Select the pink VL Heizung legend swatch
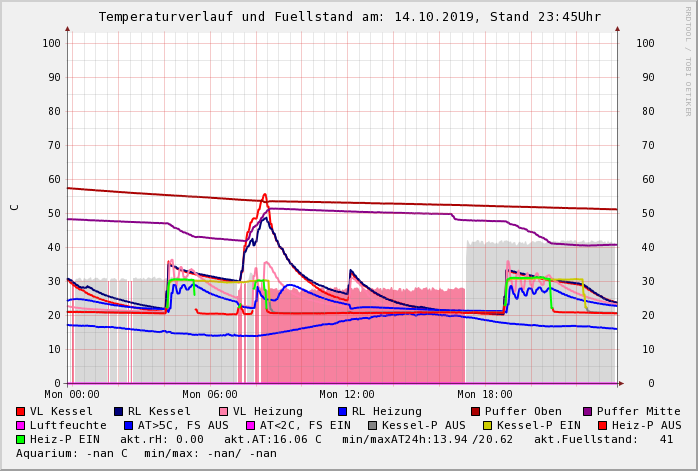This screenshot has height=471, width=698. coord(223,411)
